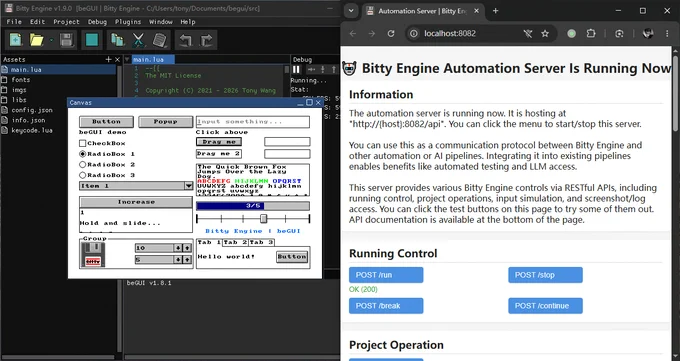This screenshot has height=361, width=680.
Task: Click the X icon in Assets panel header
Action: tap(117, 59)
